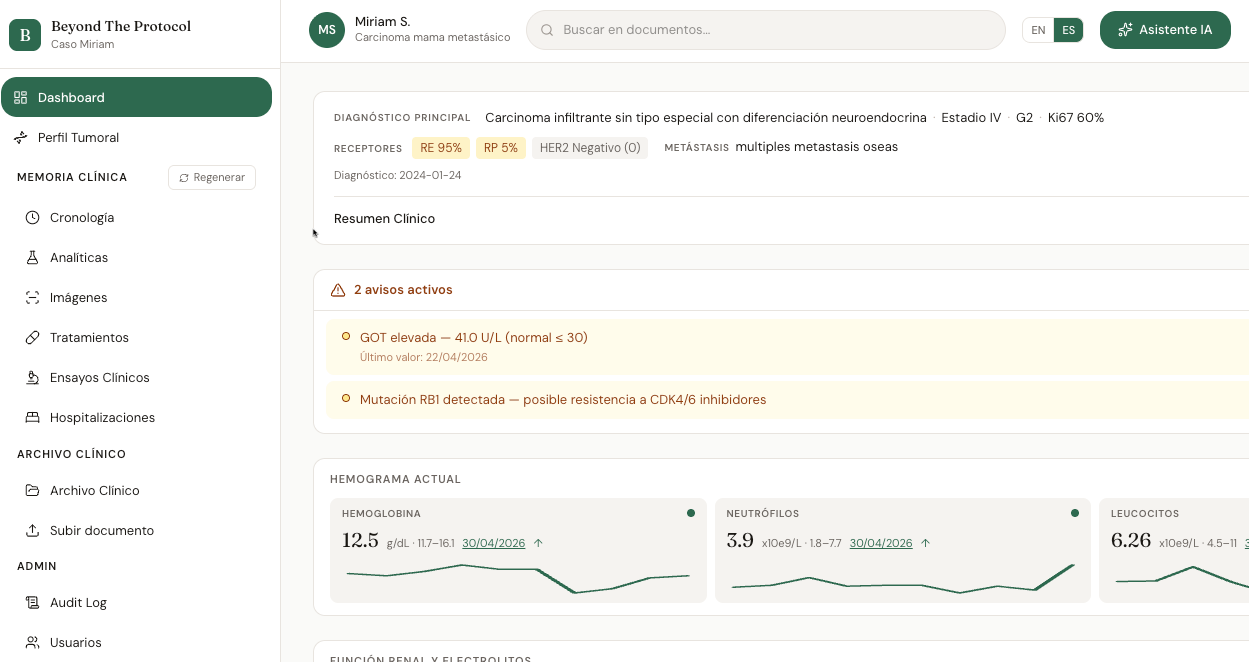Go to the Dashboard menu item
This screenshot has width=1249, height=662.
(x=136, y=97)
